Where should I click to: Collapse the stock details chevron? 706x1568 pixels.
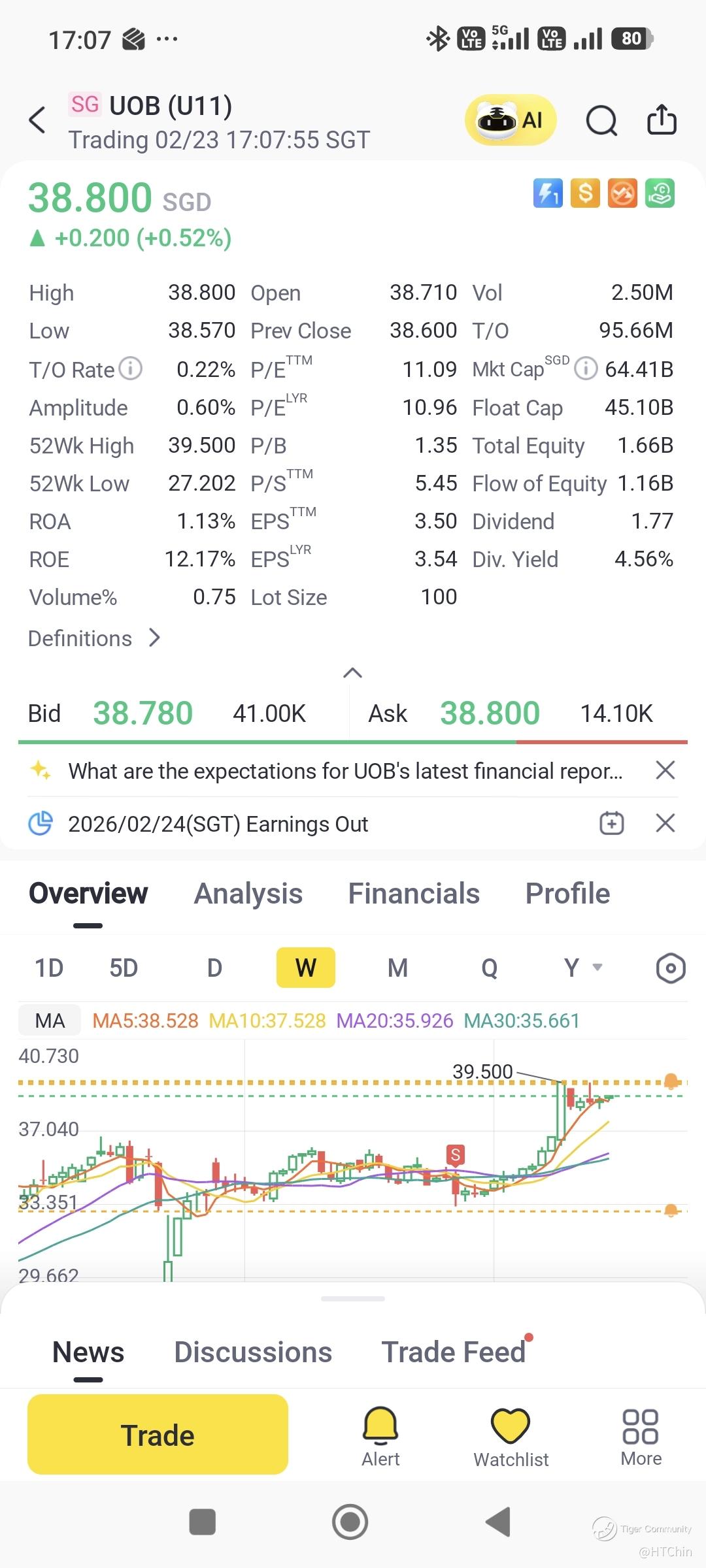(x=352, y=673)
